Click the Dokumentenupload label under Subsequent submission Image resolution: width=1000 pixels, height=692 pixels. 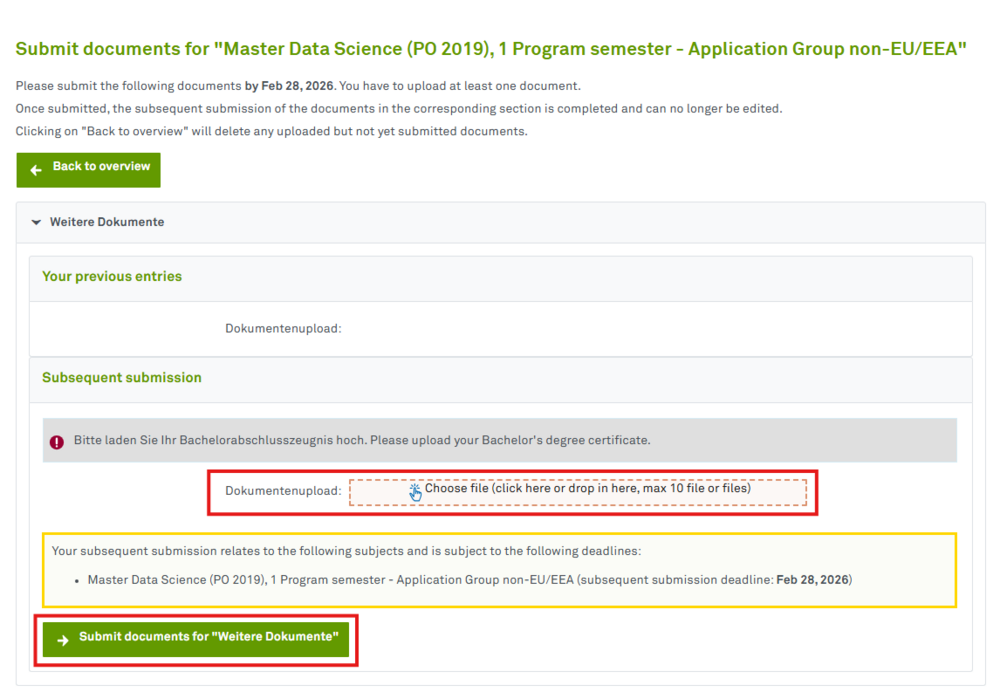[283, 491]
